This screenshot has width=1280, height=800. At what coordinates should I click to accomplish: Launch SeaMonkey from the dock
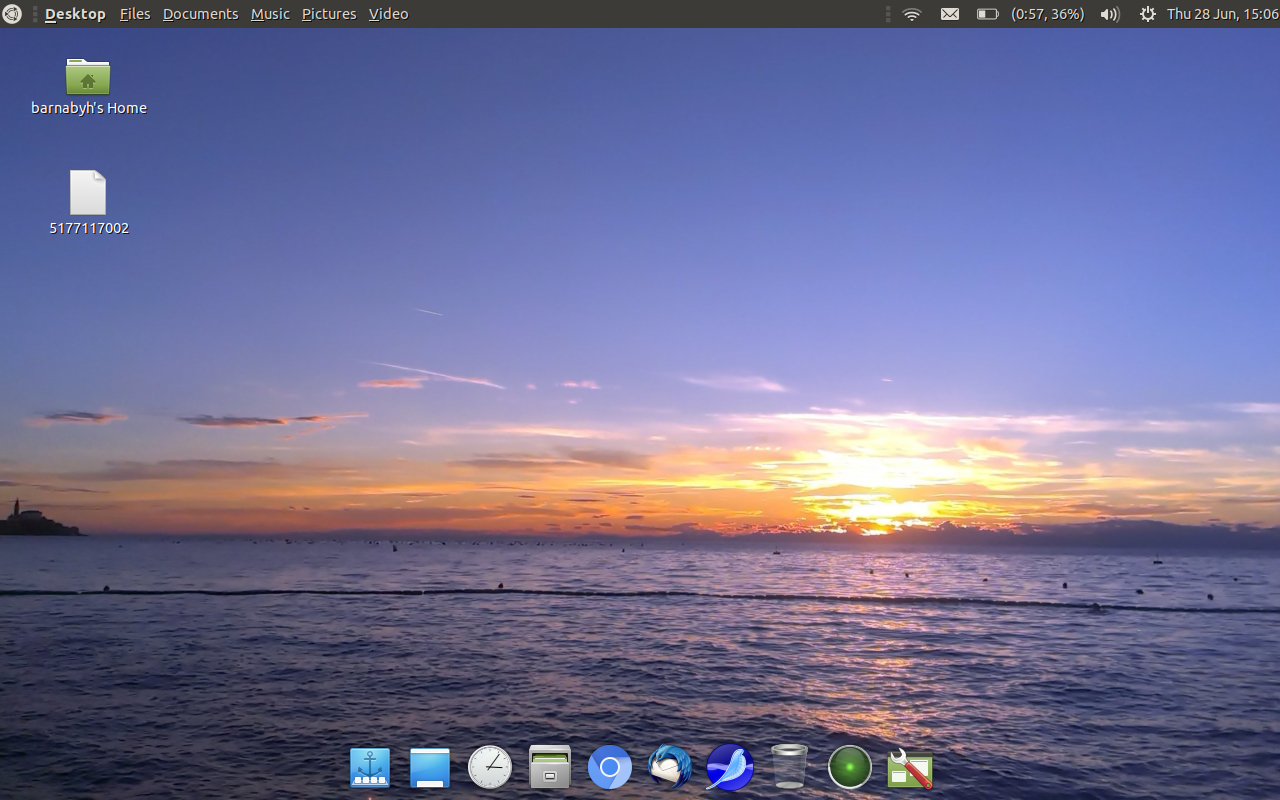click(730, 768)
